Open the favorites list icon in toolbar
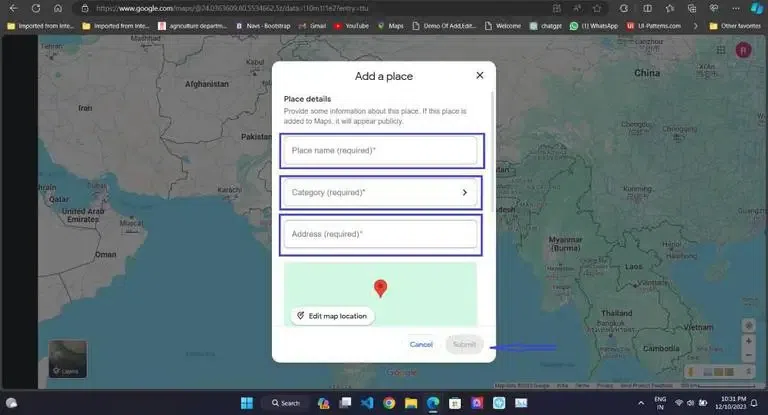The width and height of the screenshot is (768, 415). point(670,8)
